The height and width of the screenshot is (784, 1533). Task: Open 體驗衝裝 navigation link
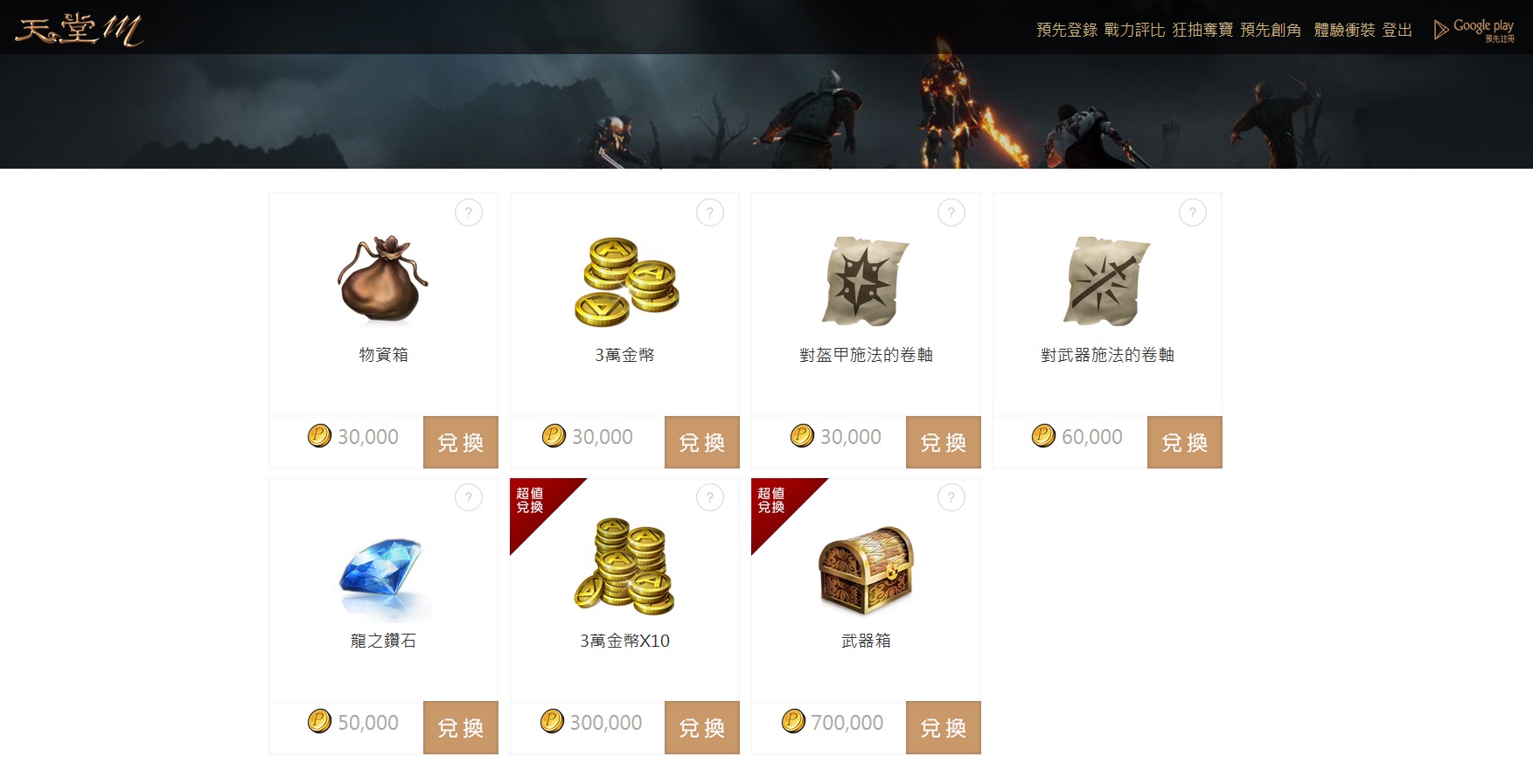point(1344,30)
